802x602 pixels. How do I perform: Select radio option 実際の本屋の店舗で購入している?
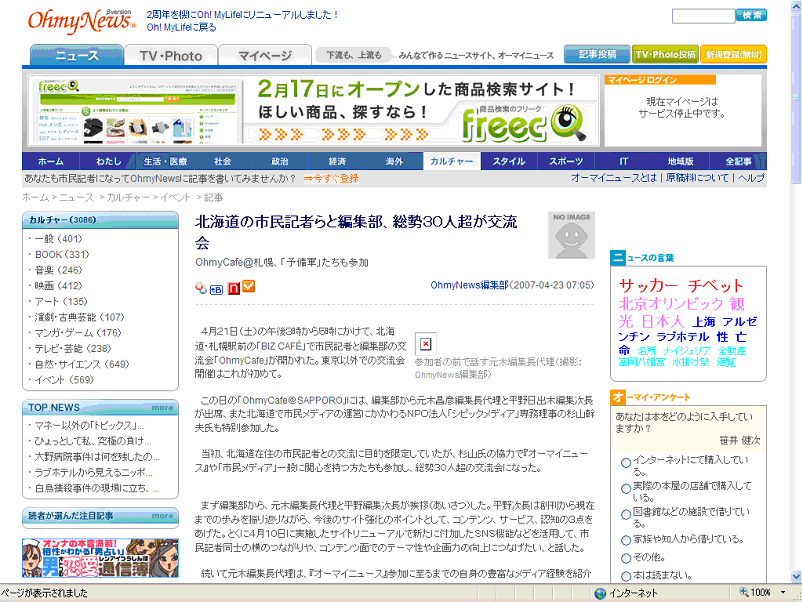pos(626,488)
